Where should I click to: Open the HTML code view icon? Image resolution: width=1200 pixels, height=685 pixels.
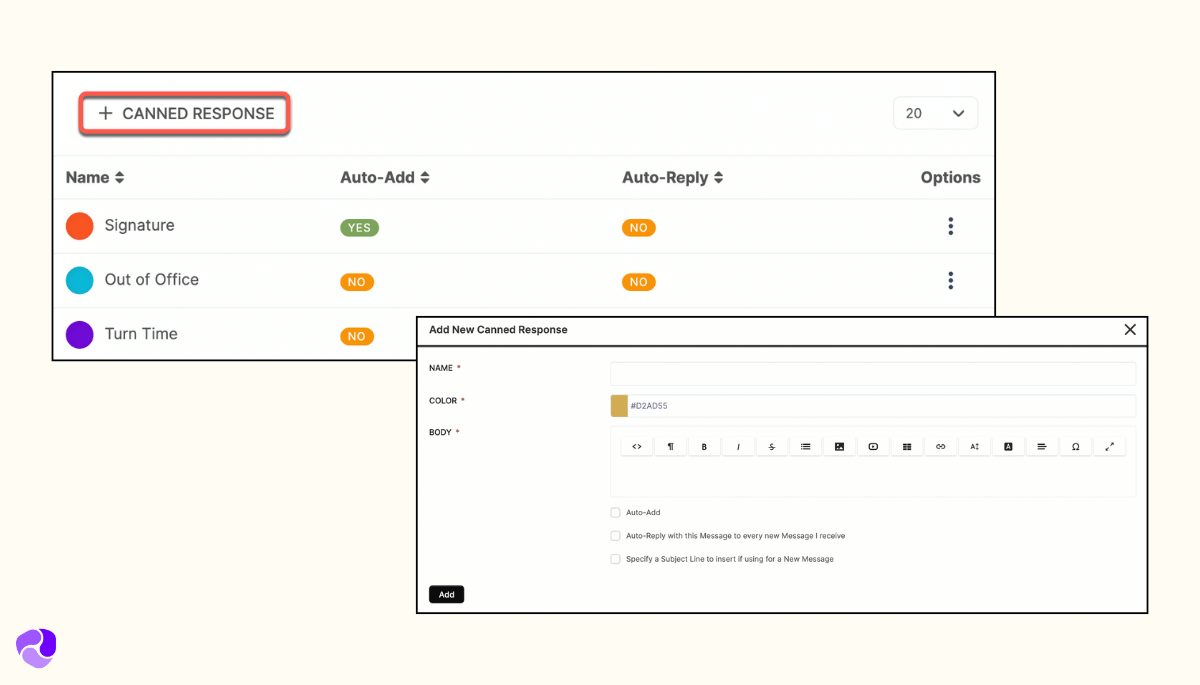click(x=637, y=447)
